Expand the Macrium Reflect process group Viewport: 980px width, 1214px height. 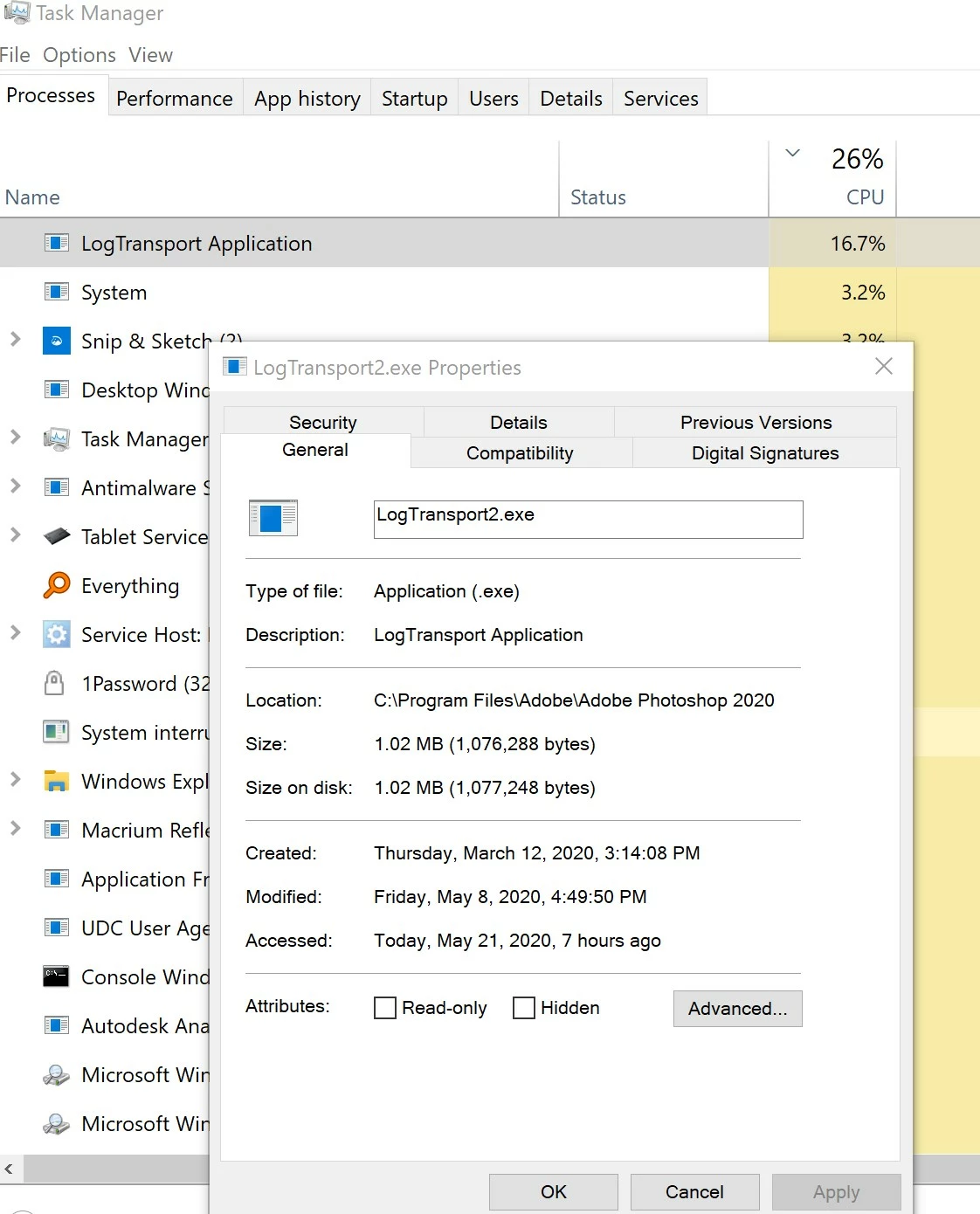[15, 828]
